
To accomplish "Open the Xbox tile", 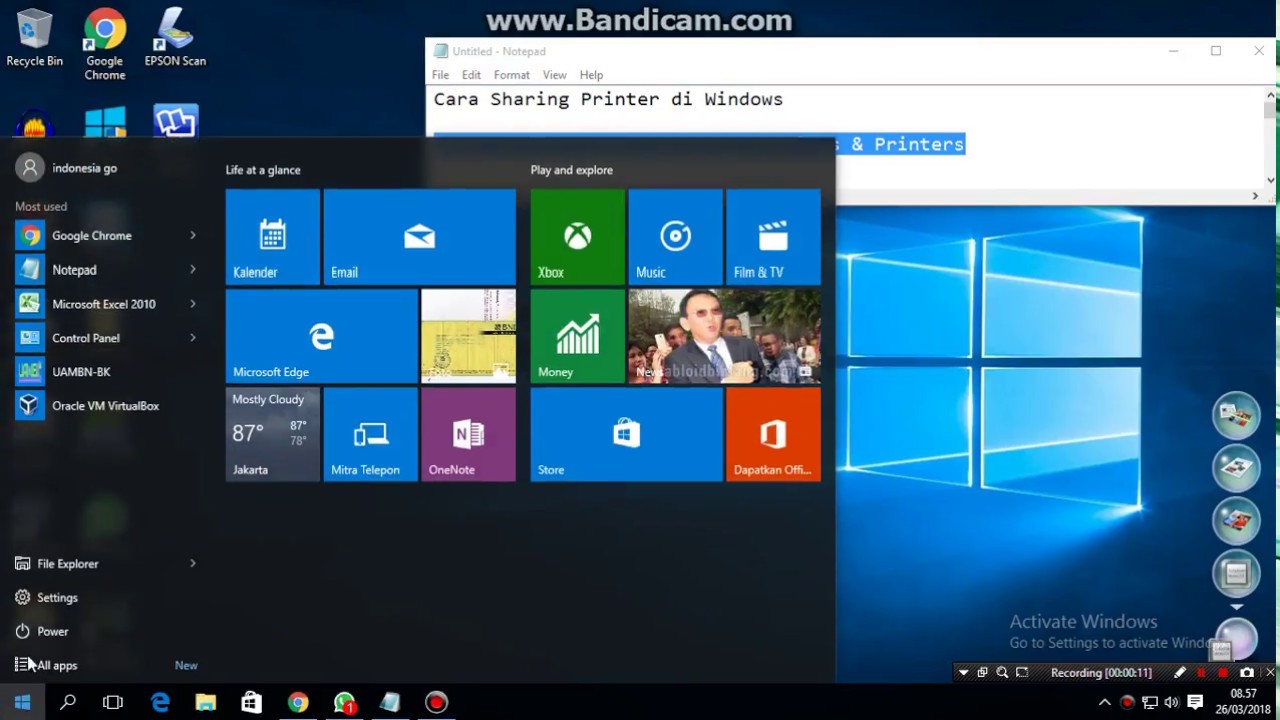I will pyautogui.click(x=577, y=237).
